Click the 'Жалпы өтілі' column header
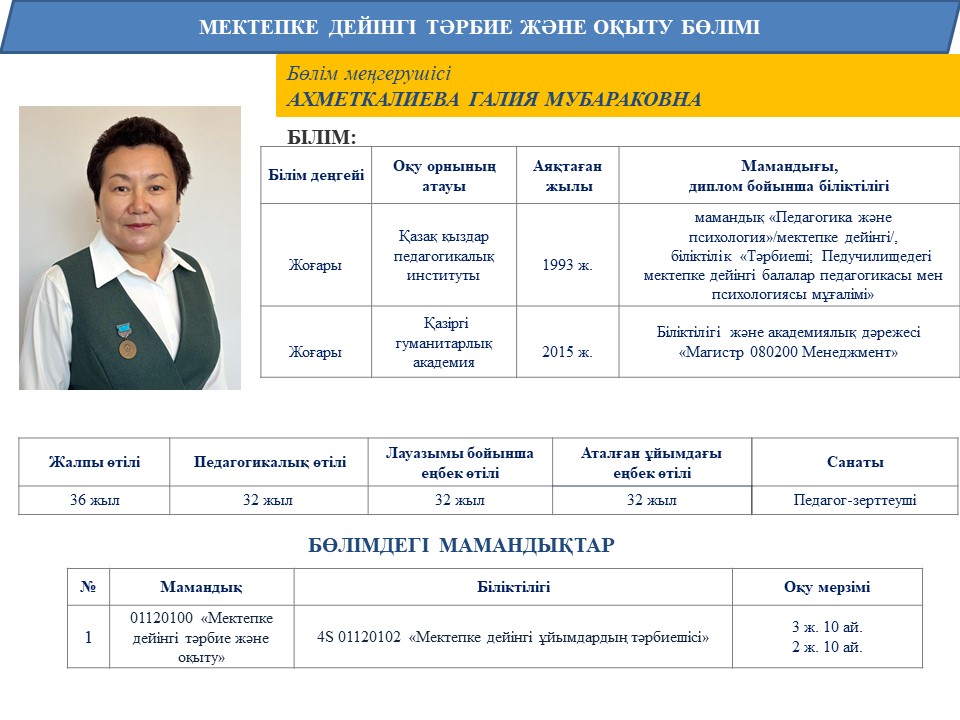Screen dimensions: 960x720 94,462
